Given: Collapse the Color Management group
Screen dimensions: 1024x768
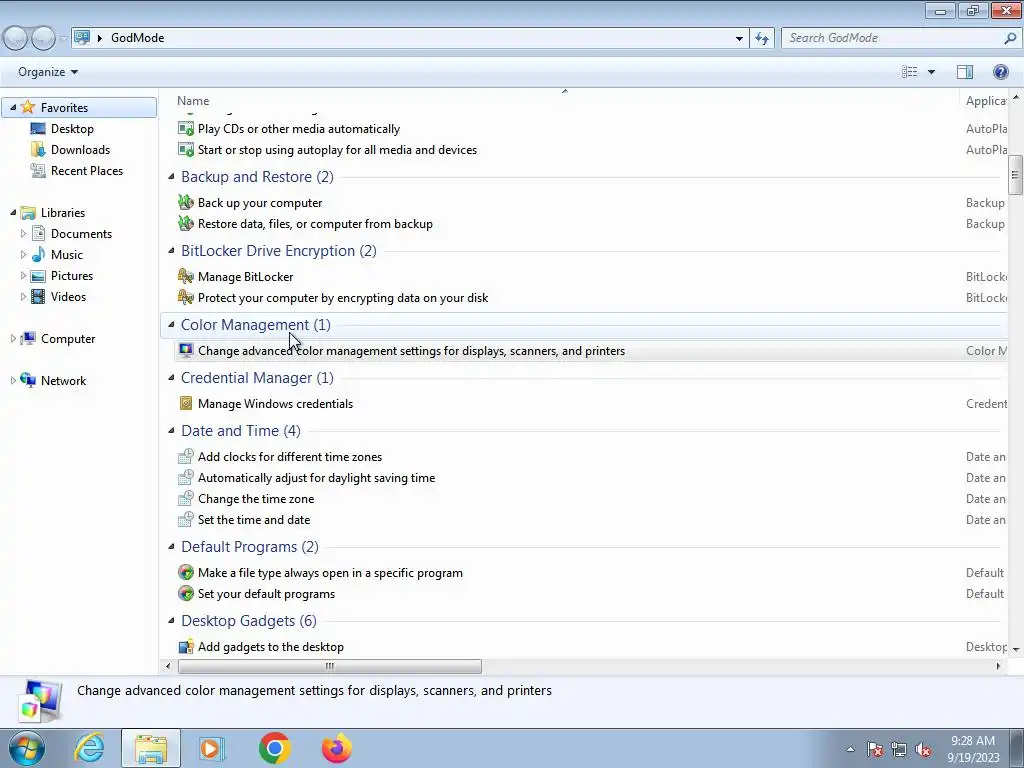Looking at the screenshot, I should click(x=171, y=325).
